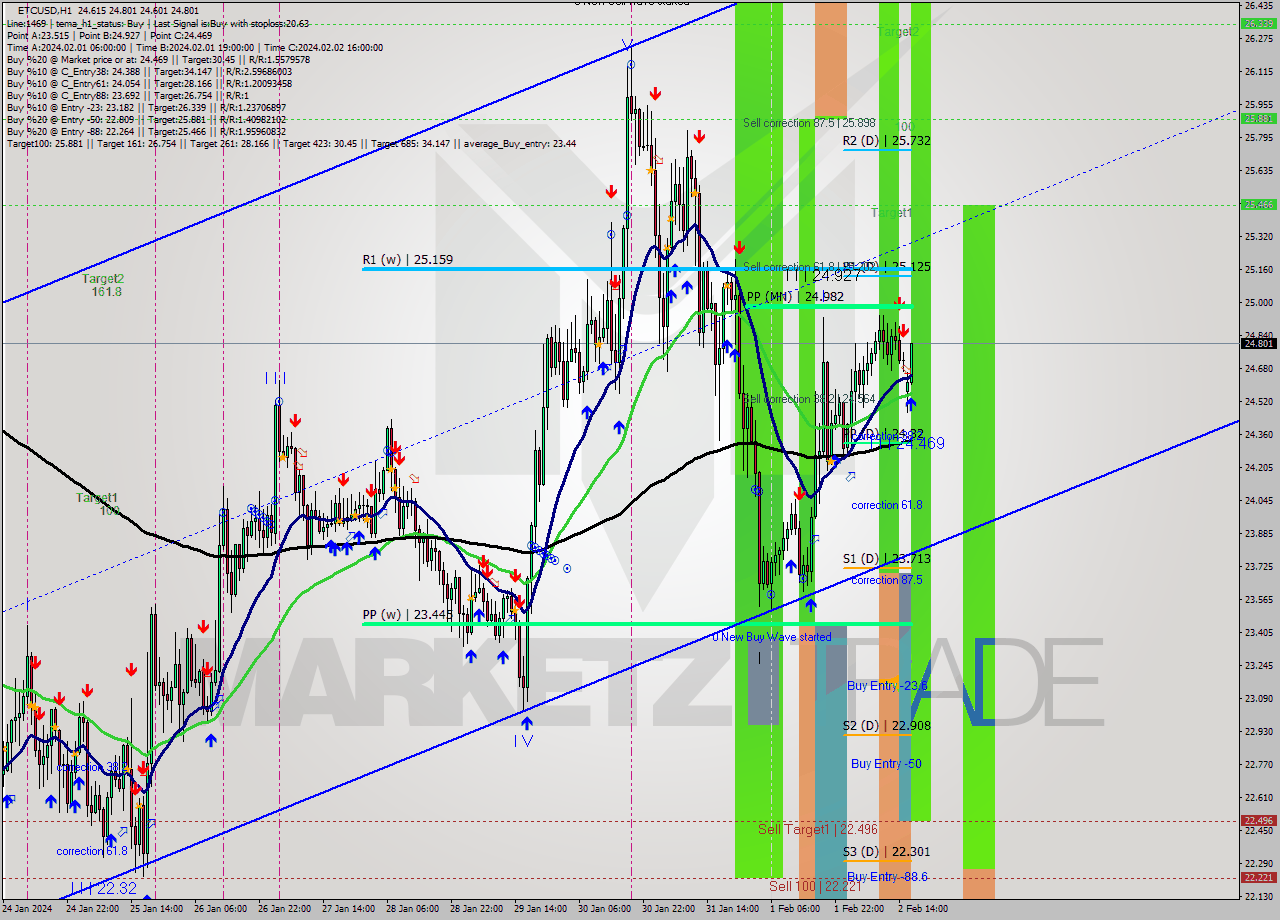Click the 24.045 price axis value

(x=1258, y=501)
